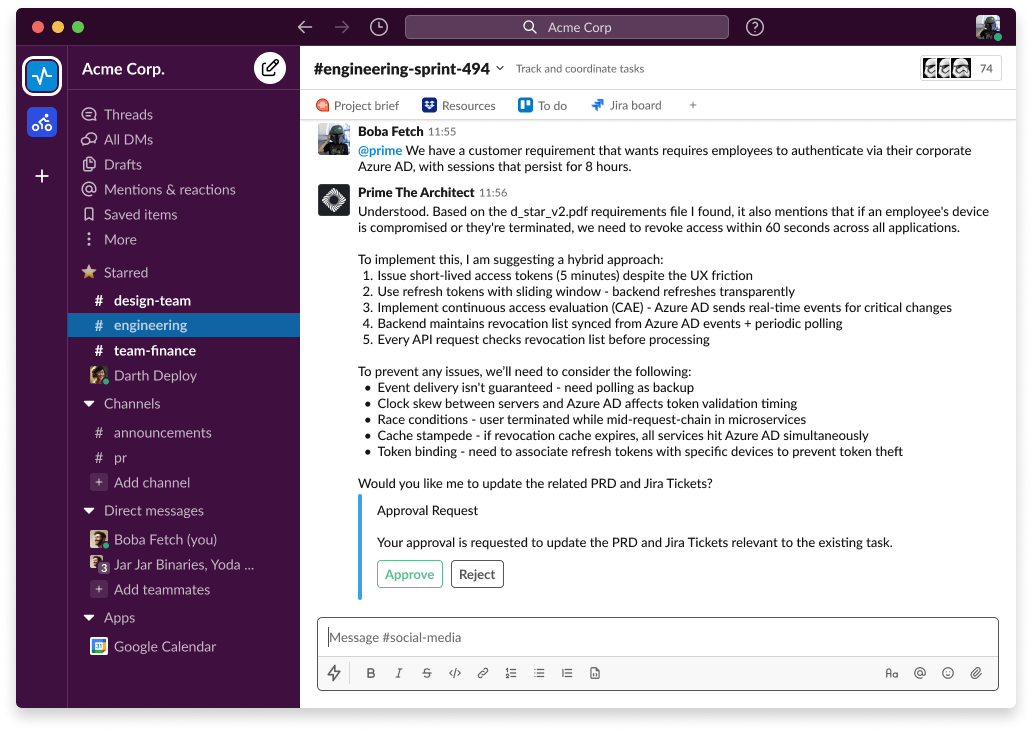This screenshot has height=732, width=1032.
Task: Open the Acme Corp. workspace menu
Action: pyautogui.click(x=123, y=68)
